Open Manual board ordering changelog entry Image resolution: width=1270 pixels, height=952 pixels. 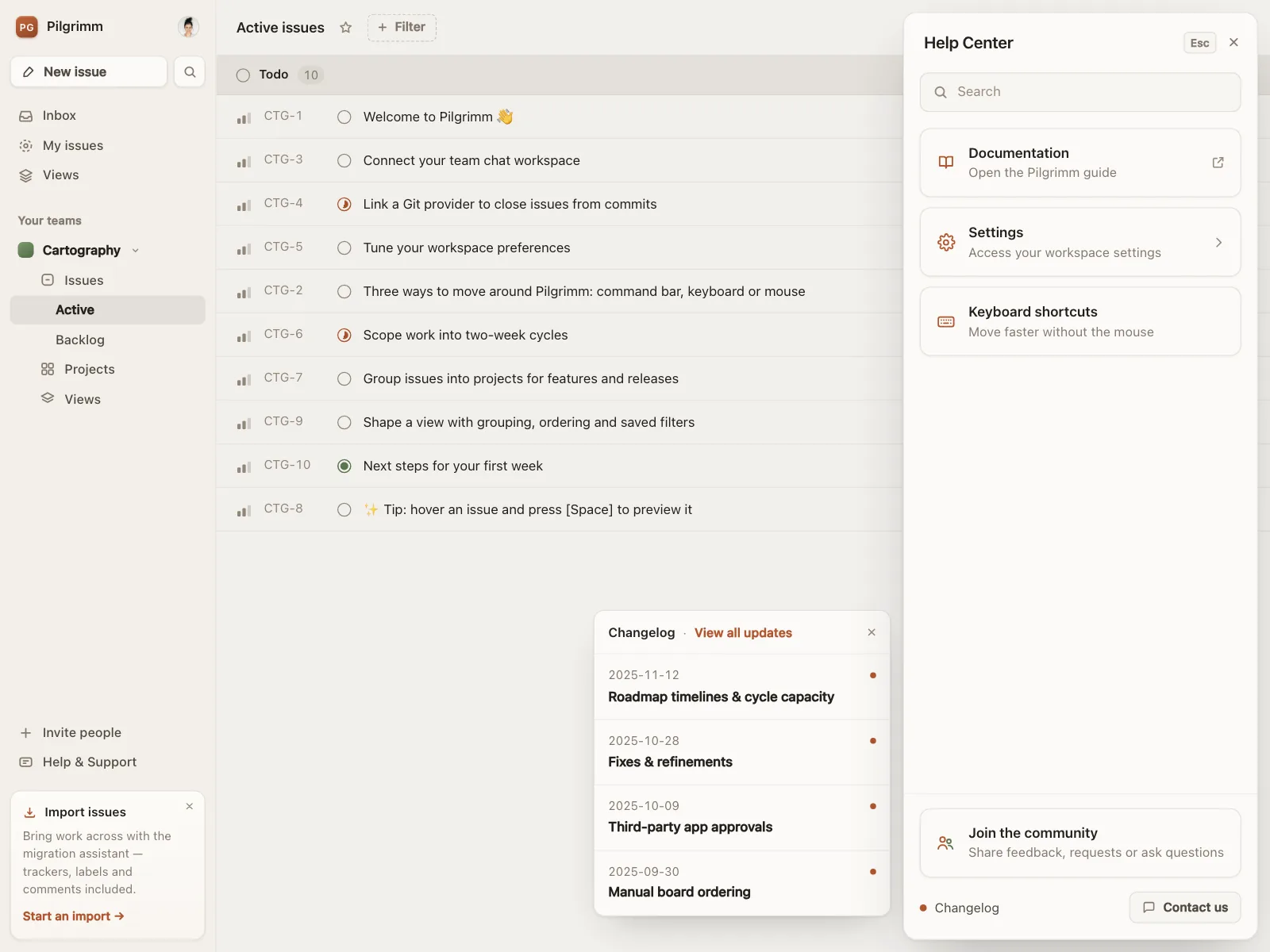742,883
